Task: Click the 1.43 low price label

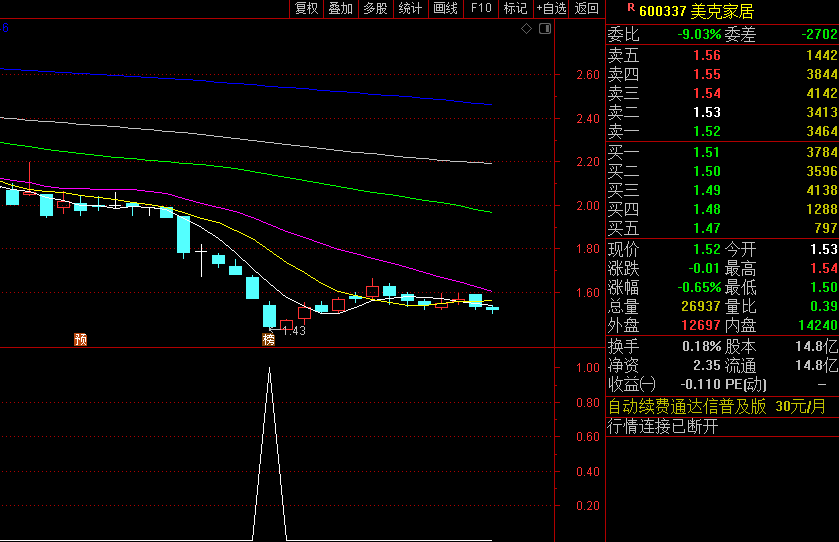Action: [293, 331]
